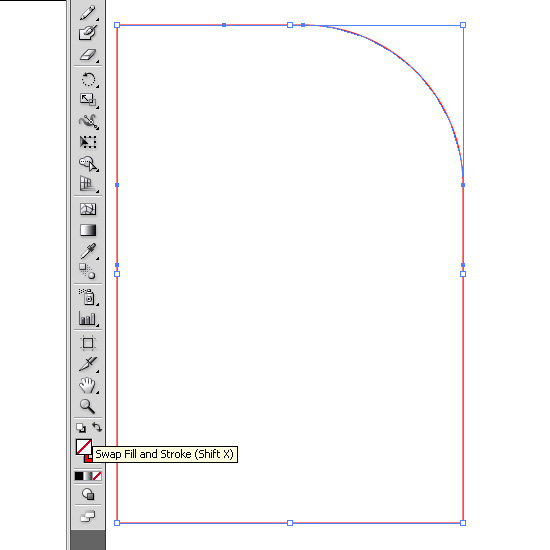Select the Blob Brush tool
The width and height of the screenshot is (550, 550).
pyautogui.click(x=88, y=33)
